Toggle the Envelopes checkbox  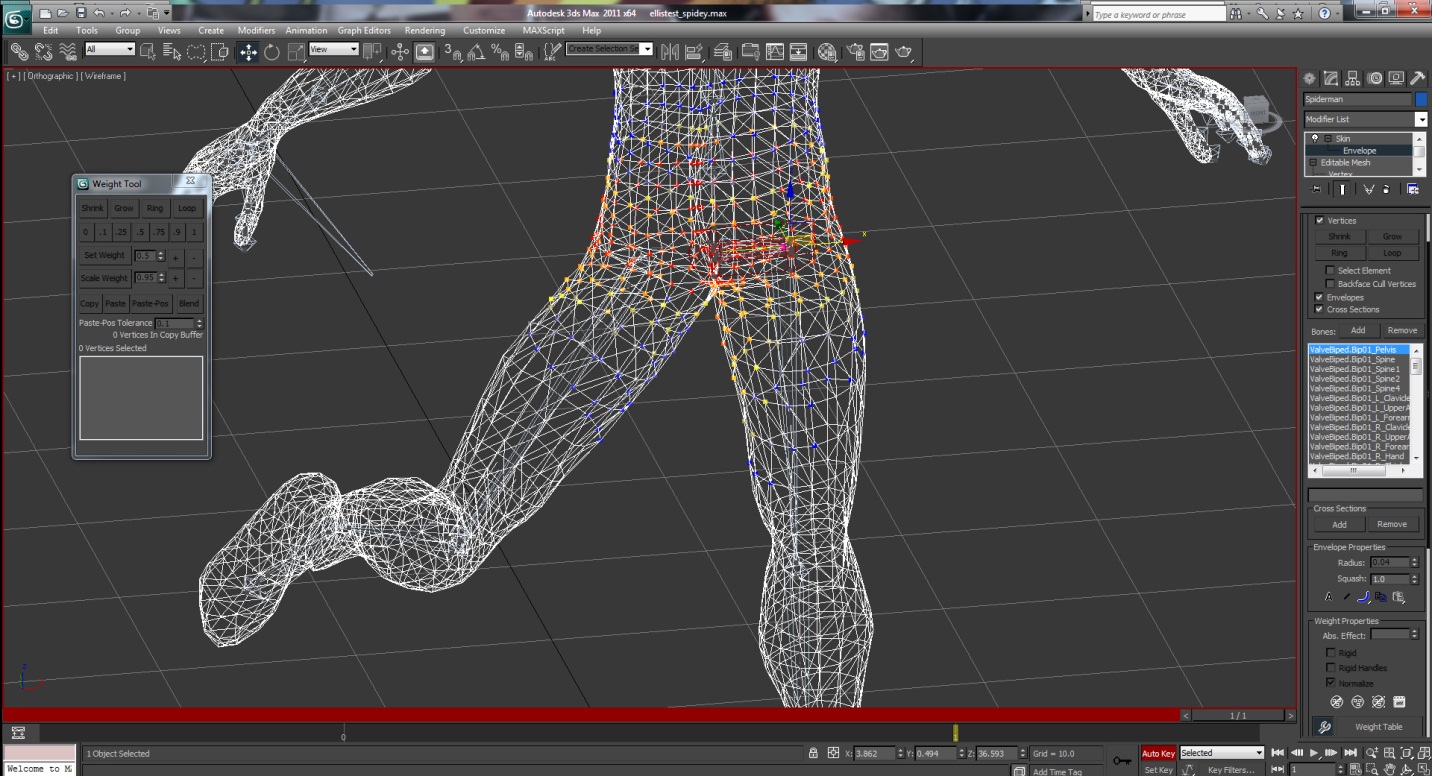pyautogui.click(x=1319, y=297)
